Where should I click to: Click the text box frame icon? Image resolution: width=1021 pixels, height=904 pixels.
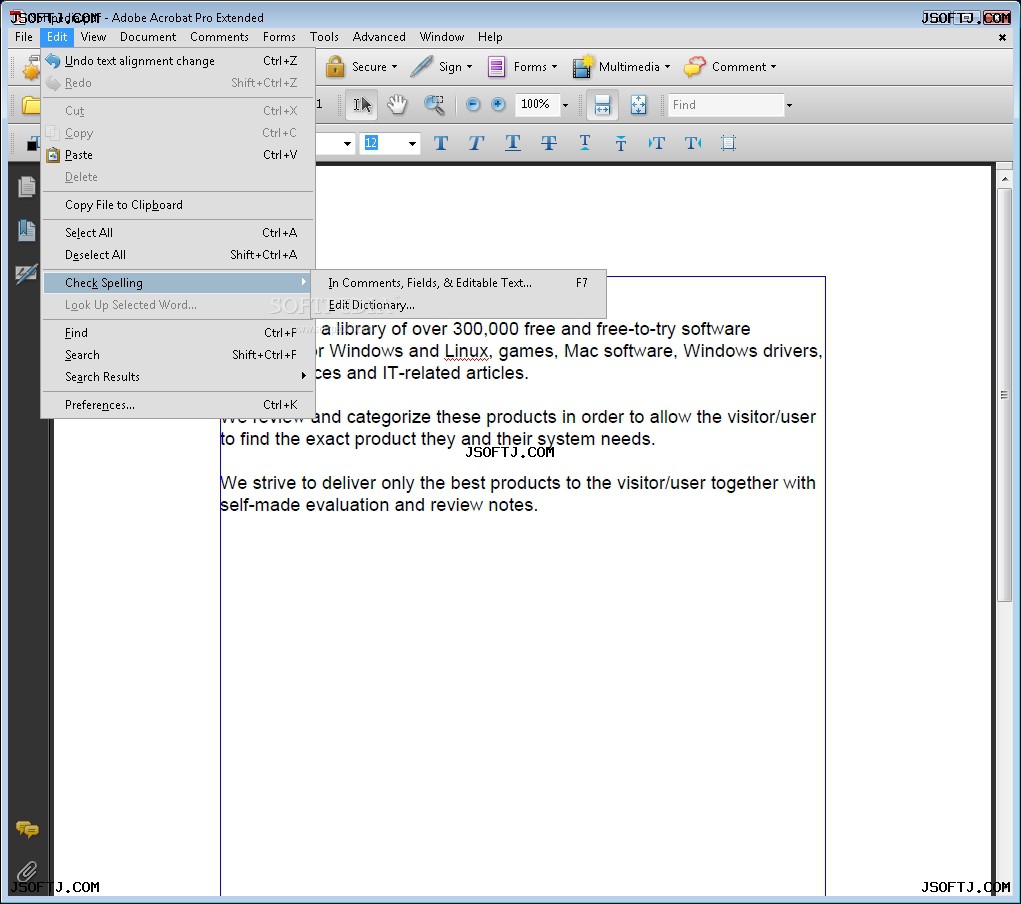729,143
